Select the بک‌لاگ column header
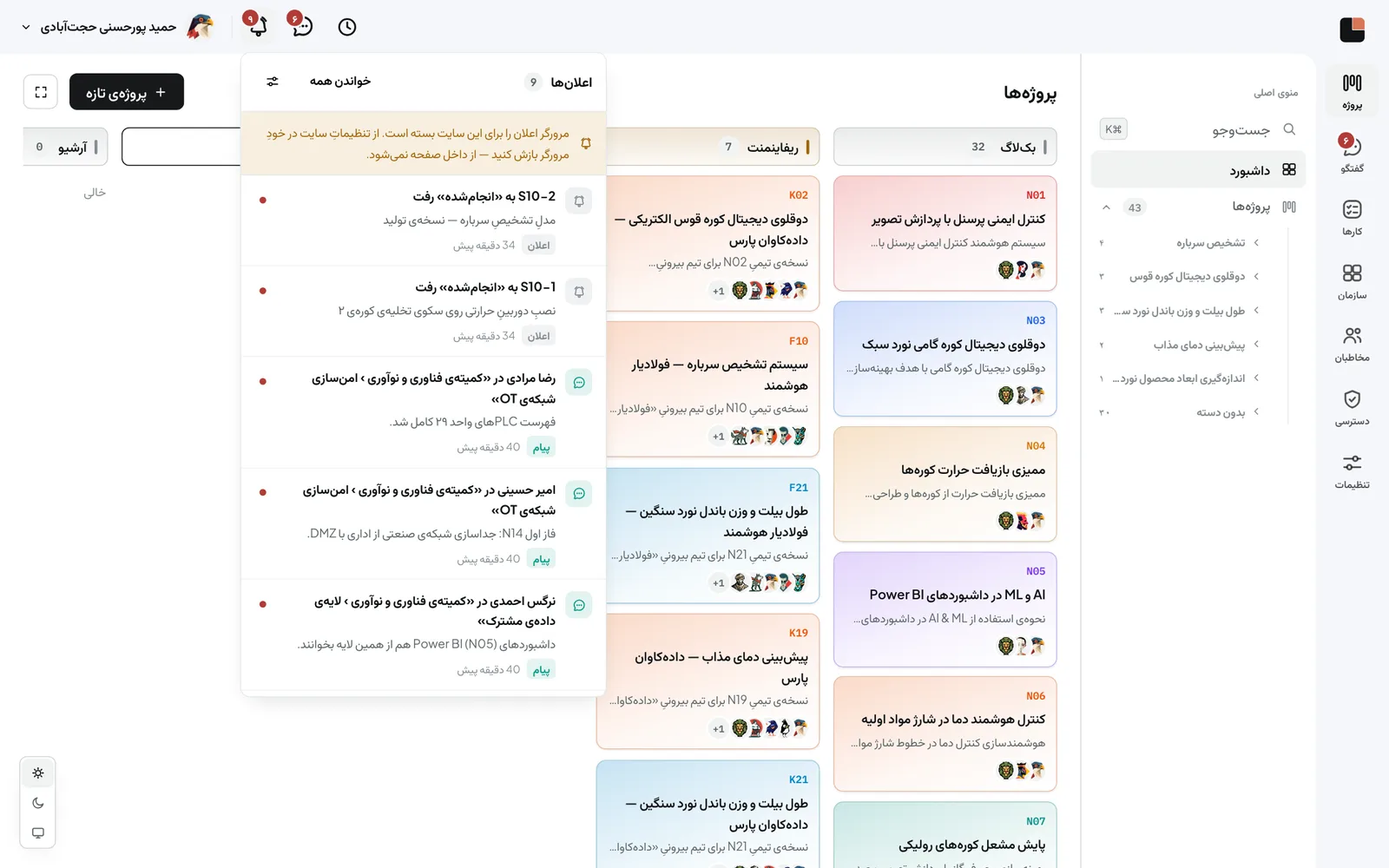 (945, 147)
